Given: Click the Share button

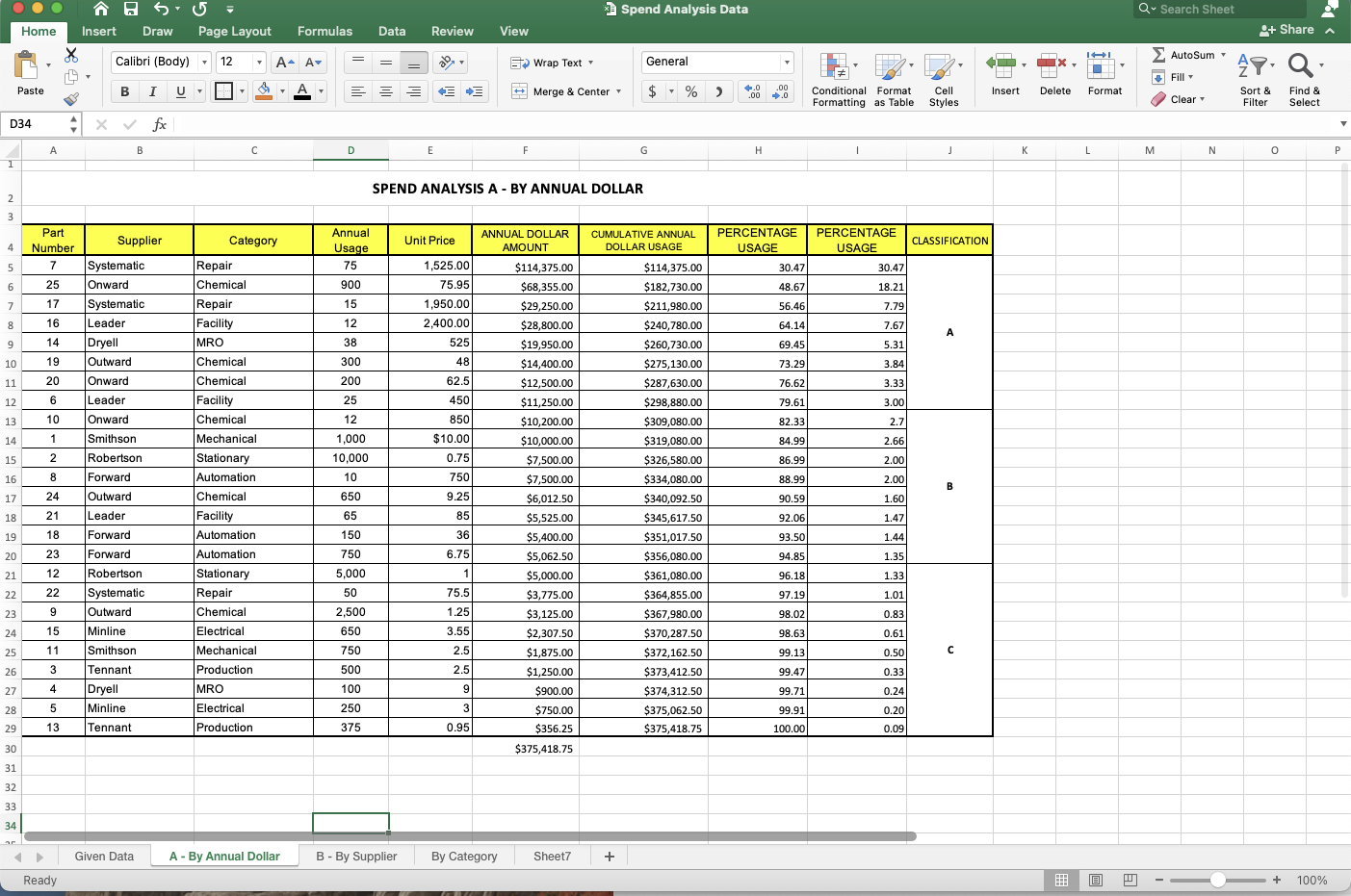Looking at the screenshot, I should [1290, 30].
